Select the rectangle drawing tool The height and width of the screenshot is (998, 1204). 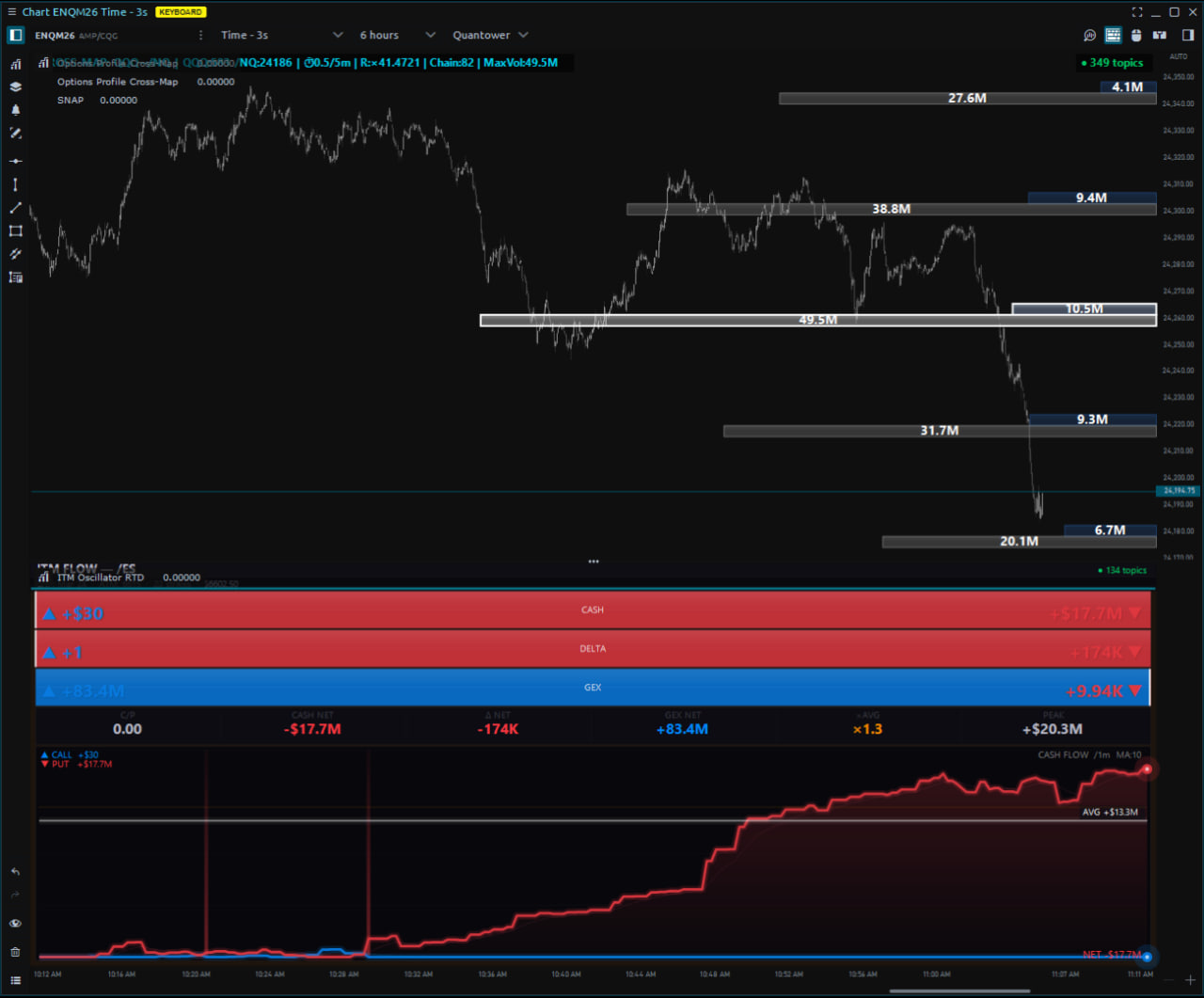[15, 230]
